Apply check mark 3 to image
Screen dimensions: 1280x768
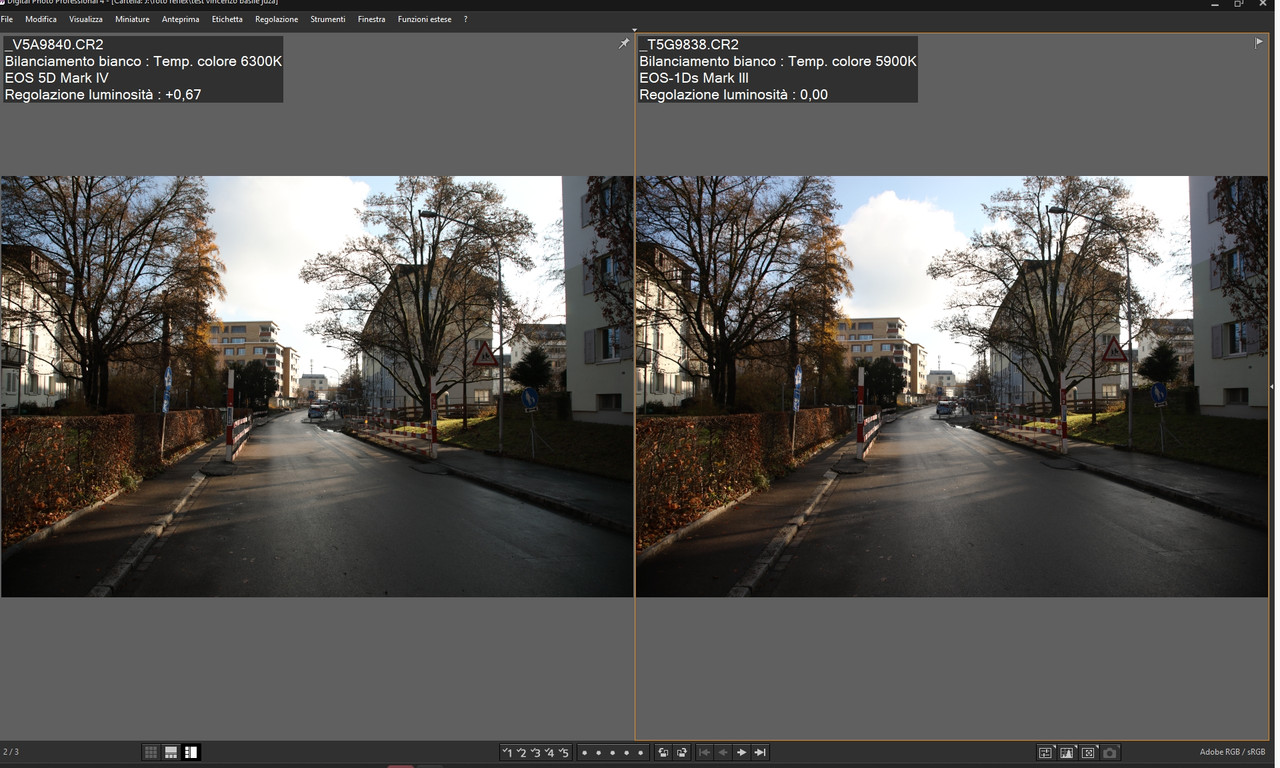[x=535, y=752]
